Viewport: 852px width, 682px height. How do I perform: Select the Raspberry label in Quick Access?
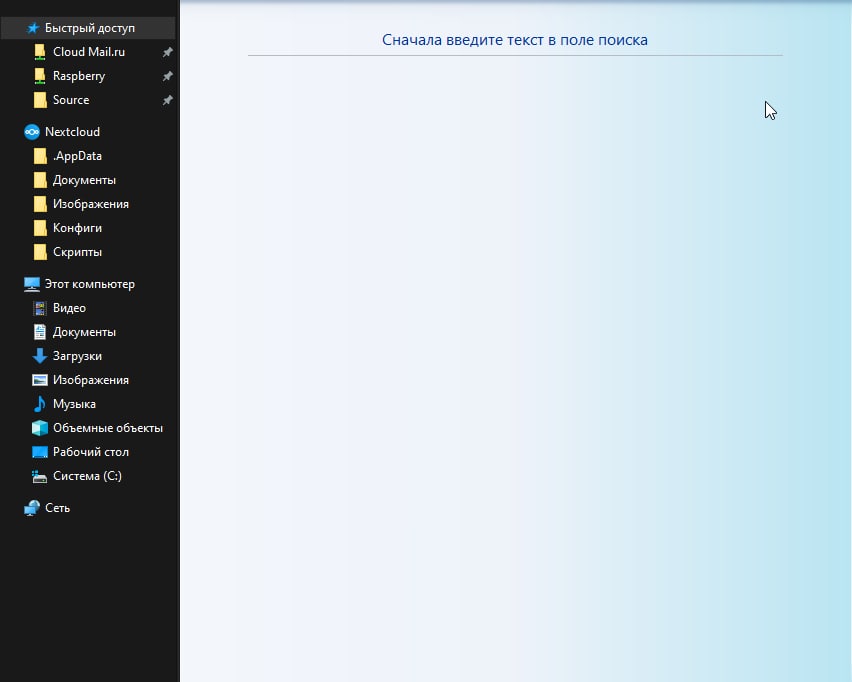79,76
